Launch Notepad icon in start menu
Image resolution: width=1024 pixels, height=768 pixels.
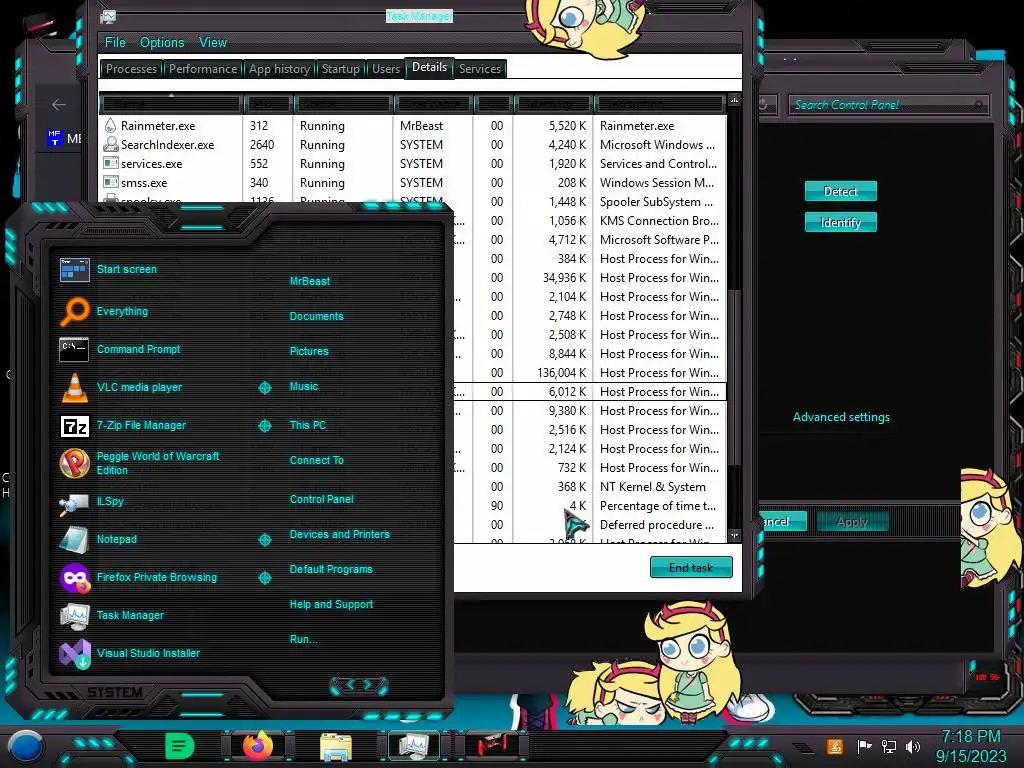[74, 540]
